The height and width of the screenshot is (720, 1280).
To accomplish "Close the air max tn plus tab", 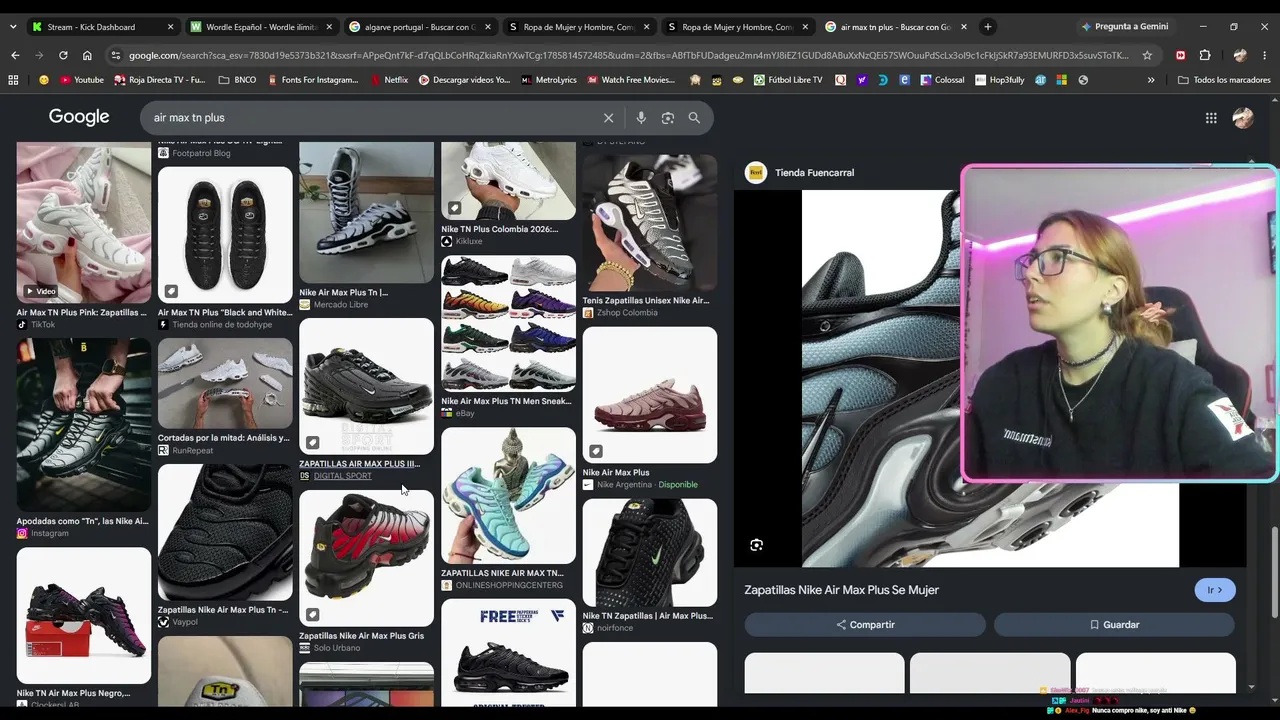I will 964,27.
